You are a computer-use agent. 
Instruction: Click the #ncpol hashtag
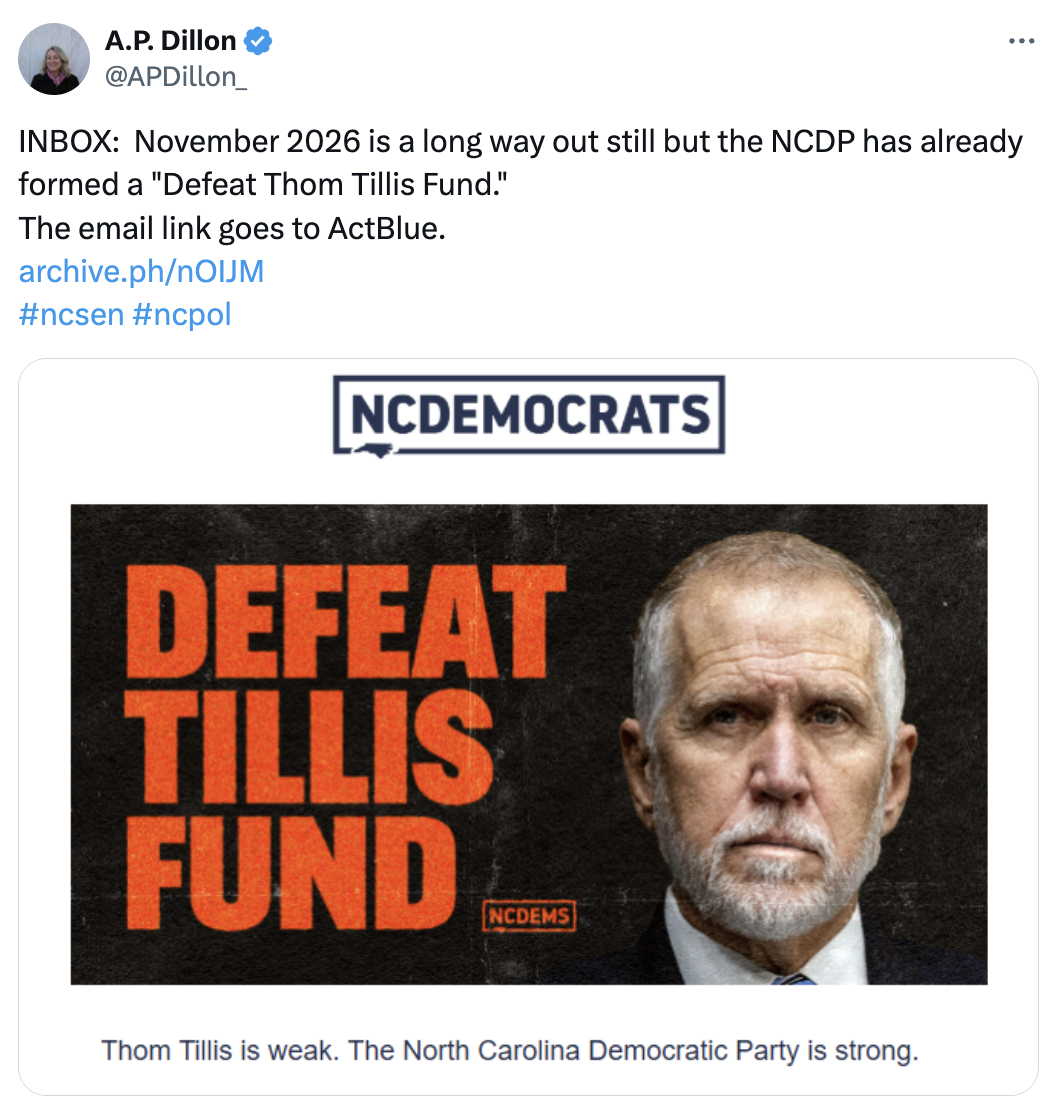pyautogui.click(x=182, y=315)
